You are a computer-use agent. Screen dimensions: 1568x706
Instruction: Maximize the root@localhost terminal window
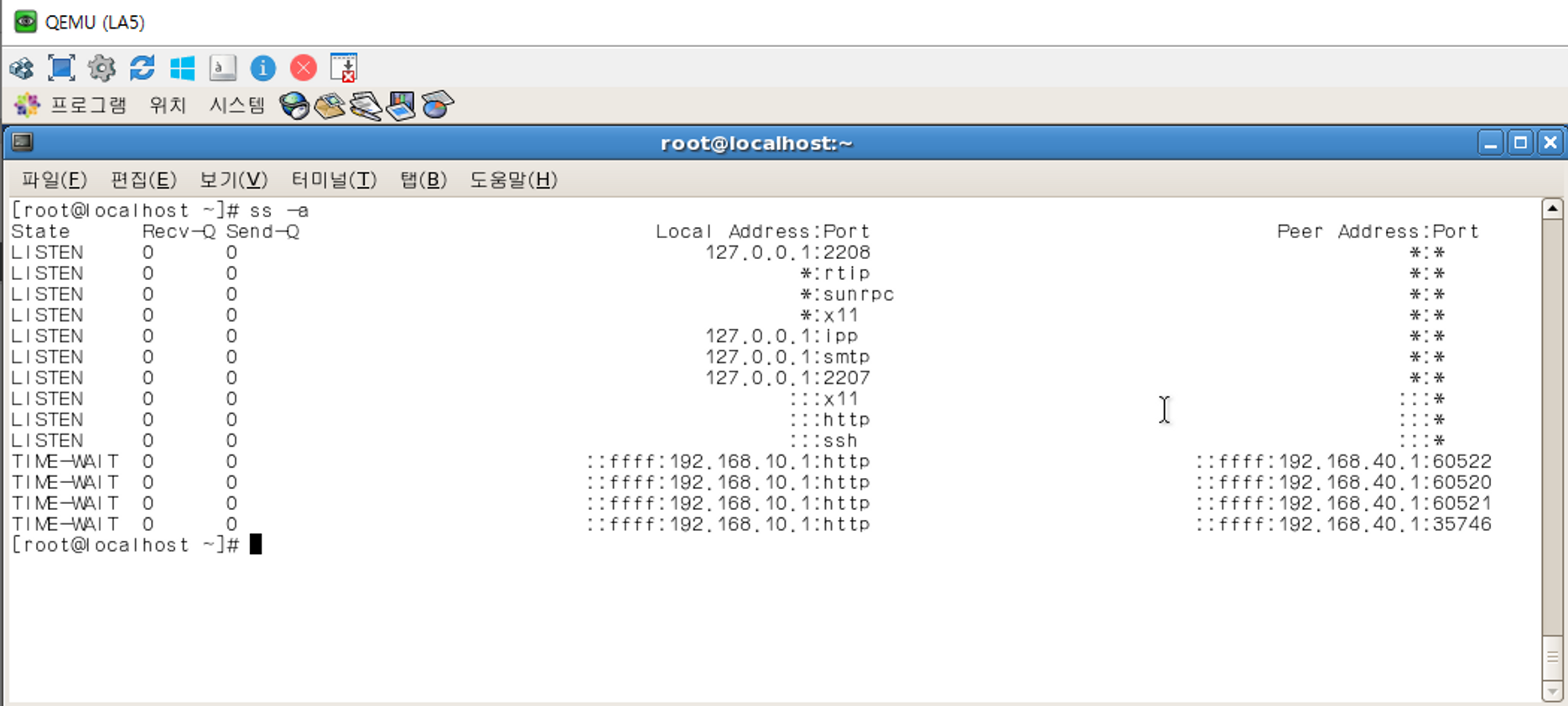pos(1520,143)
